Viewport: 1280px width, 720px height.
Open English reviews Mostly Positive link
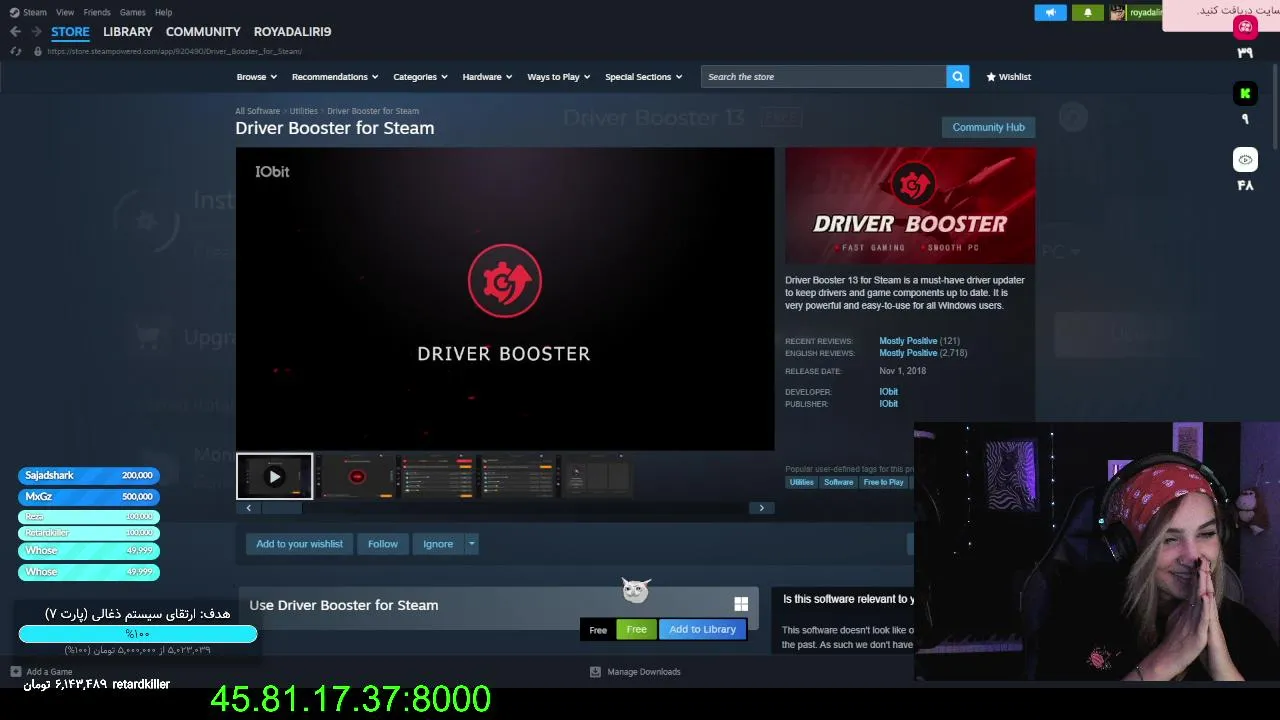tap(908, 353)
